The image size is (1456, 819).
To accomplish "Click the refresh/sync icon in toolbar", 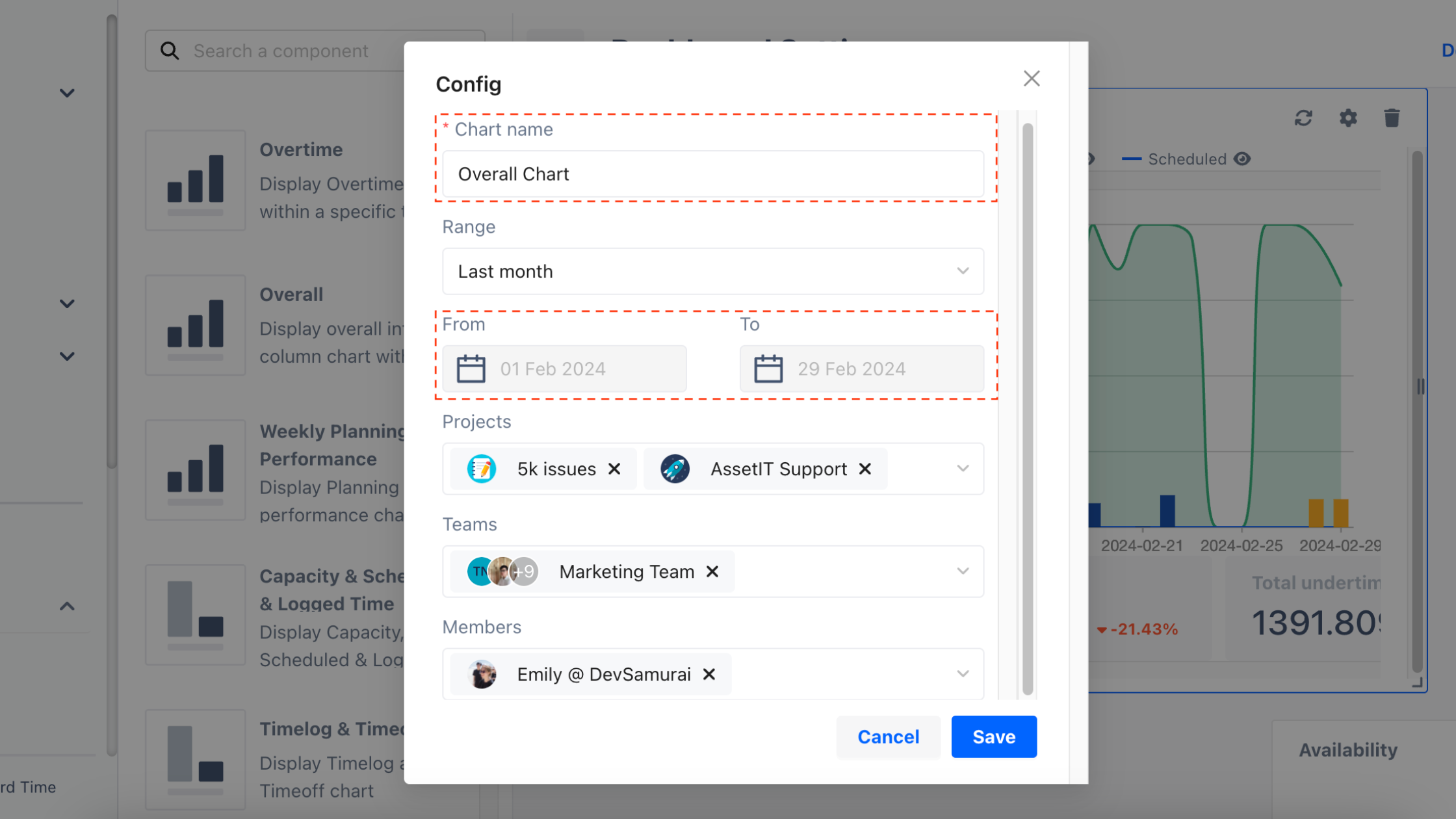I will 1304,118.
